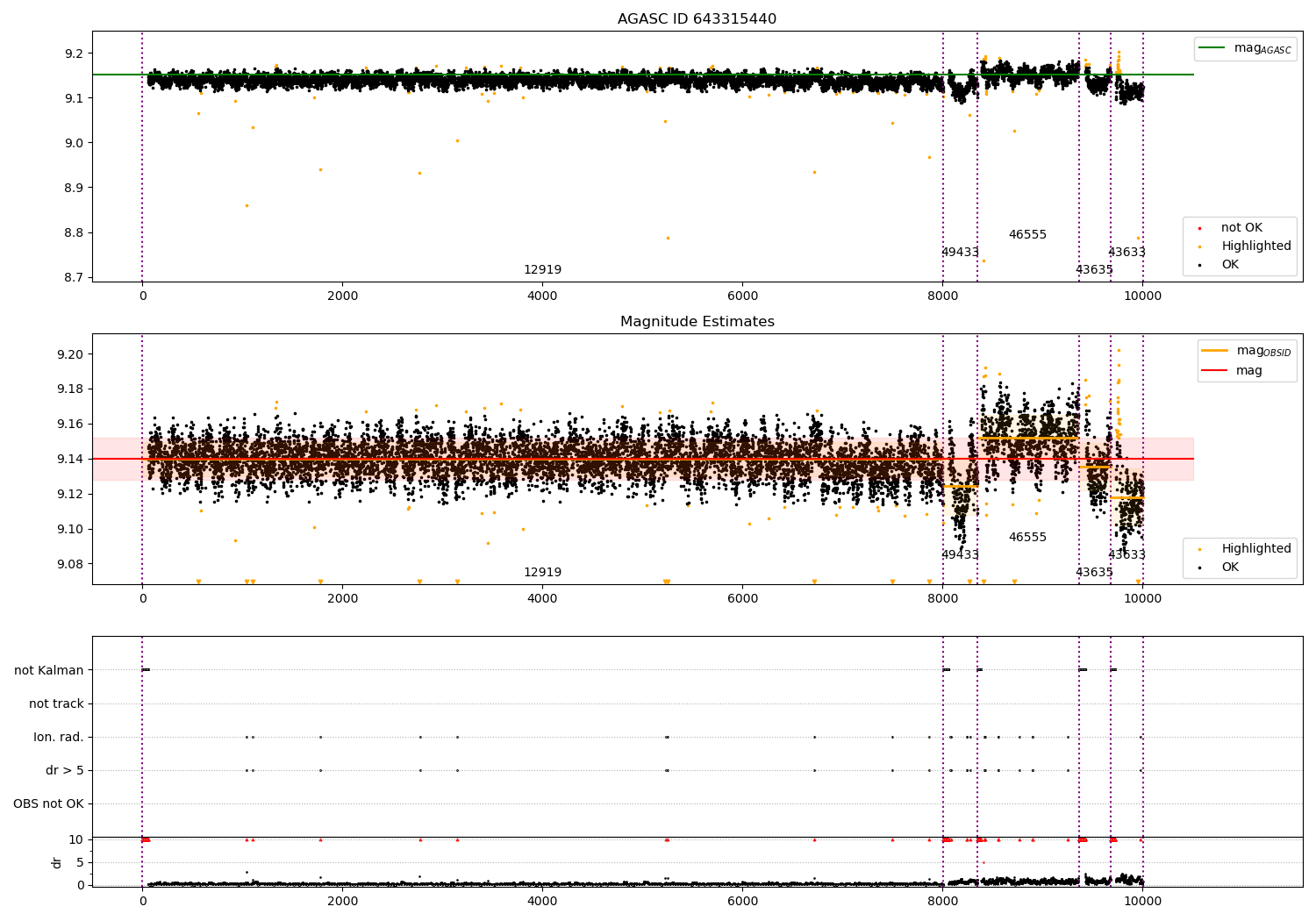Click OBSID label 43635 in the top plot

point(1094,270)
